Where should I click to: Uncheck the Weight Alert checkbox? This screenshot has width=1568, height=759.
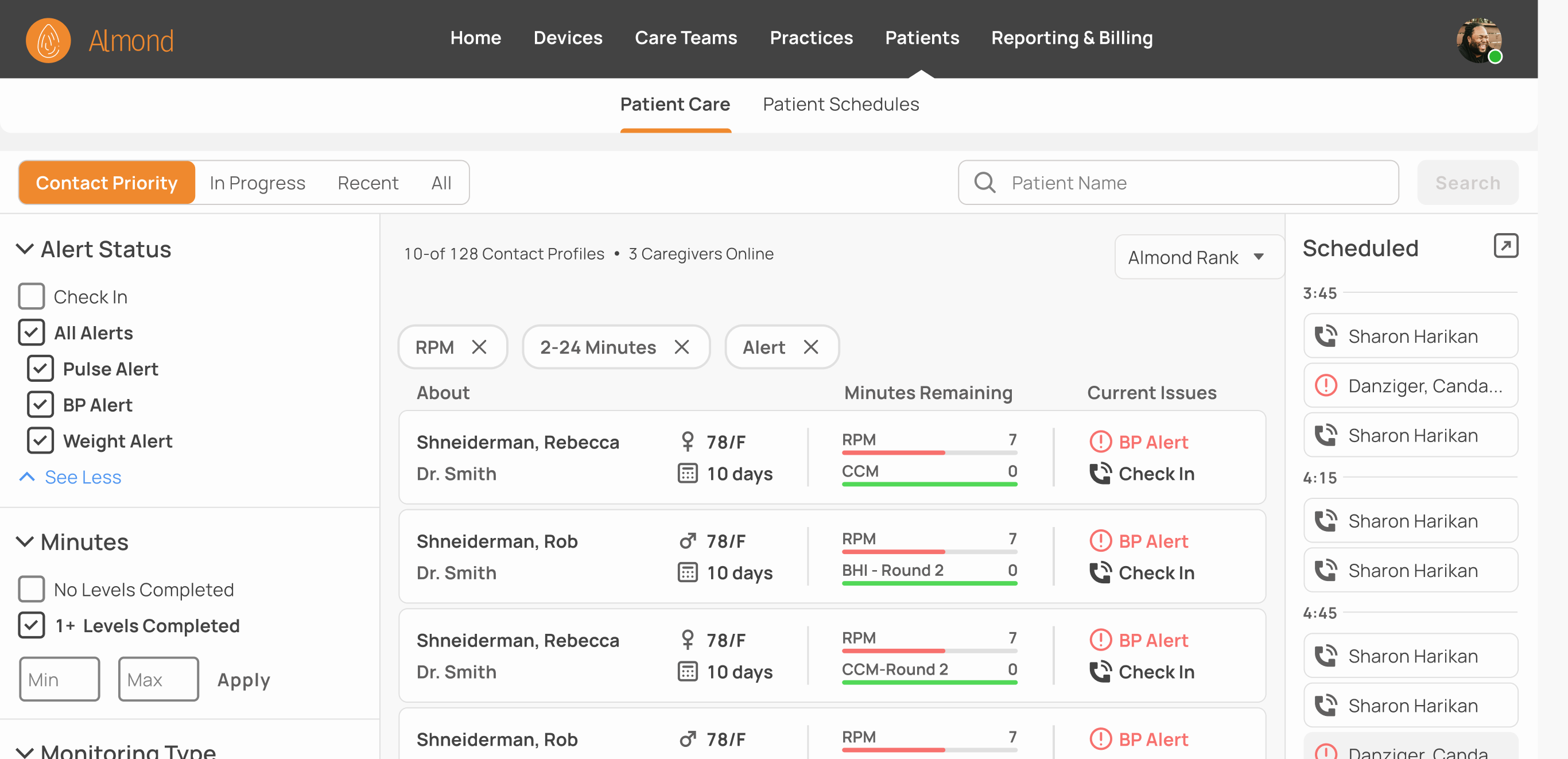(x=40, y=441)
